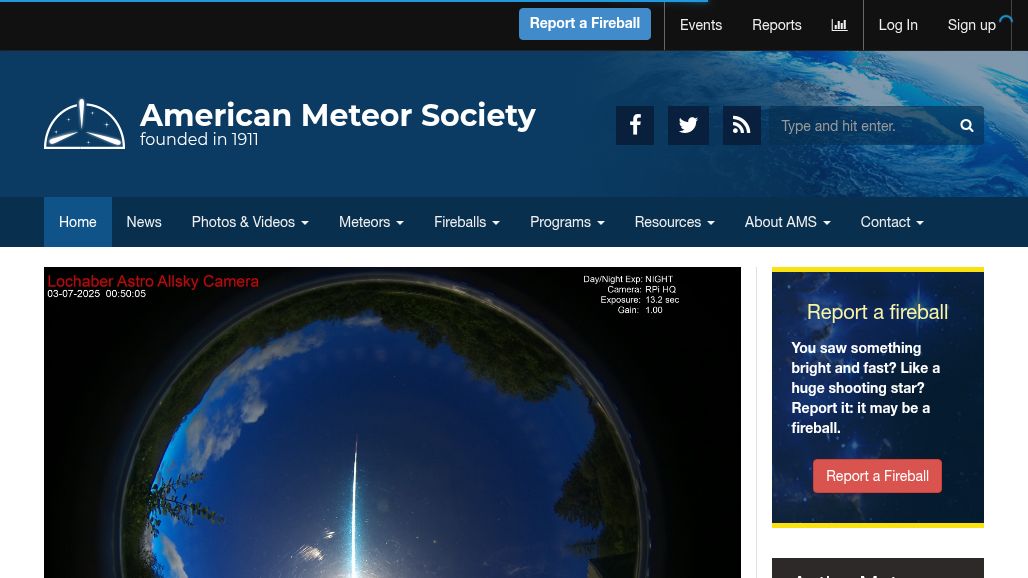The image size is (1028, 578).
Task: Go to Log In page
Action: tap(898, 25)
